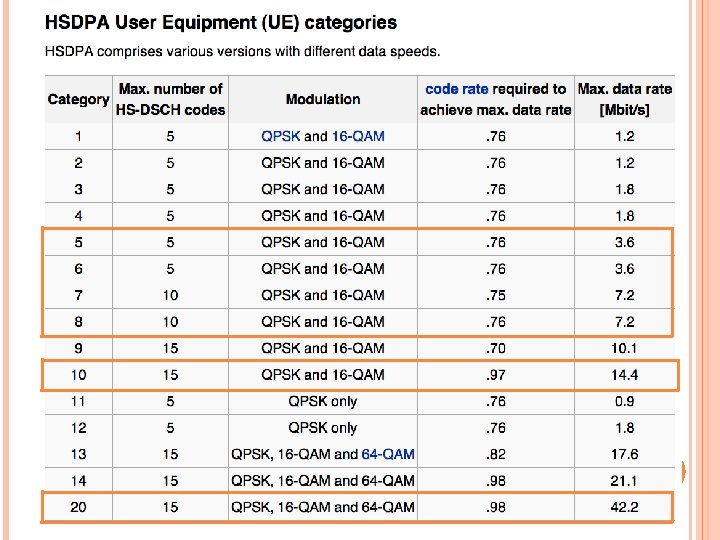Image resolution: width=720 pixels, height=540 pixels.
Task: Click the Category column header
Action: point(78,99)
